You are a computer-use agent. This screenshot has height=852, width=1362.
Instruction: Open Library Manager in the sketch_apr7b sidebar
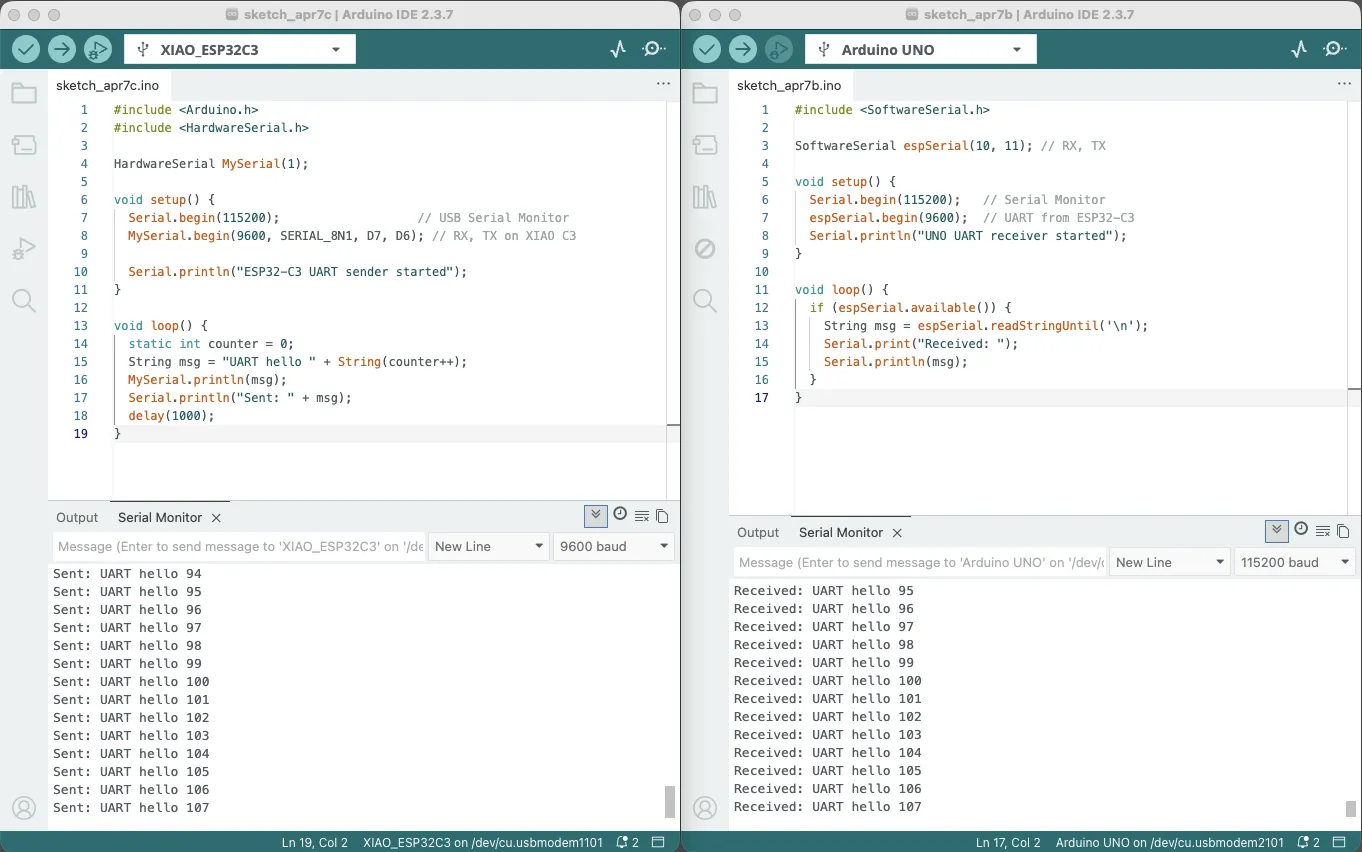pos(705,197)
